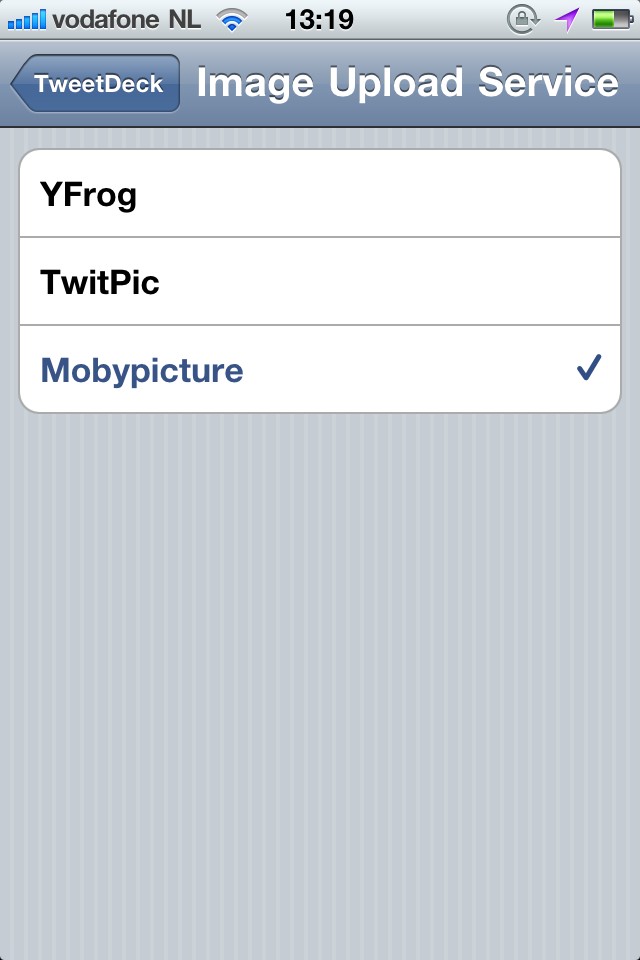Tap the Wi-Fi status icon
Image resolution: width=640 pixels, height=960 pixels.
(x=232, y=20)
